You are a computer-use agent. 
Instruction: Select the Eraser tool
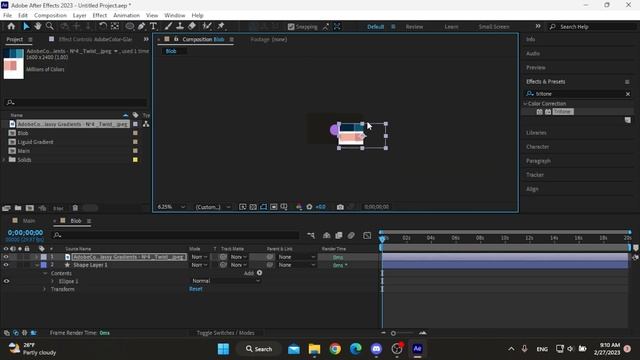pyautogui.click(x=192, y=26)
